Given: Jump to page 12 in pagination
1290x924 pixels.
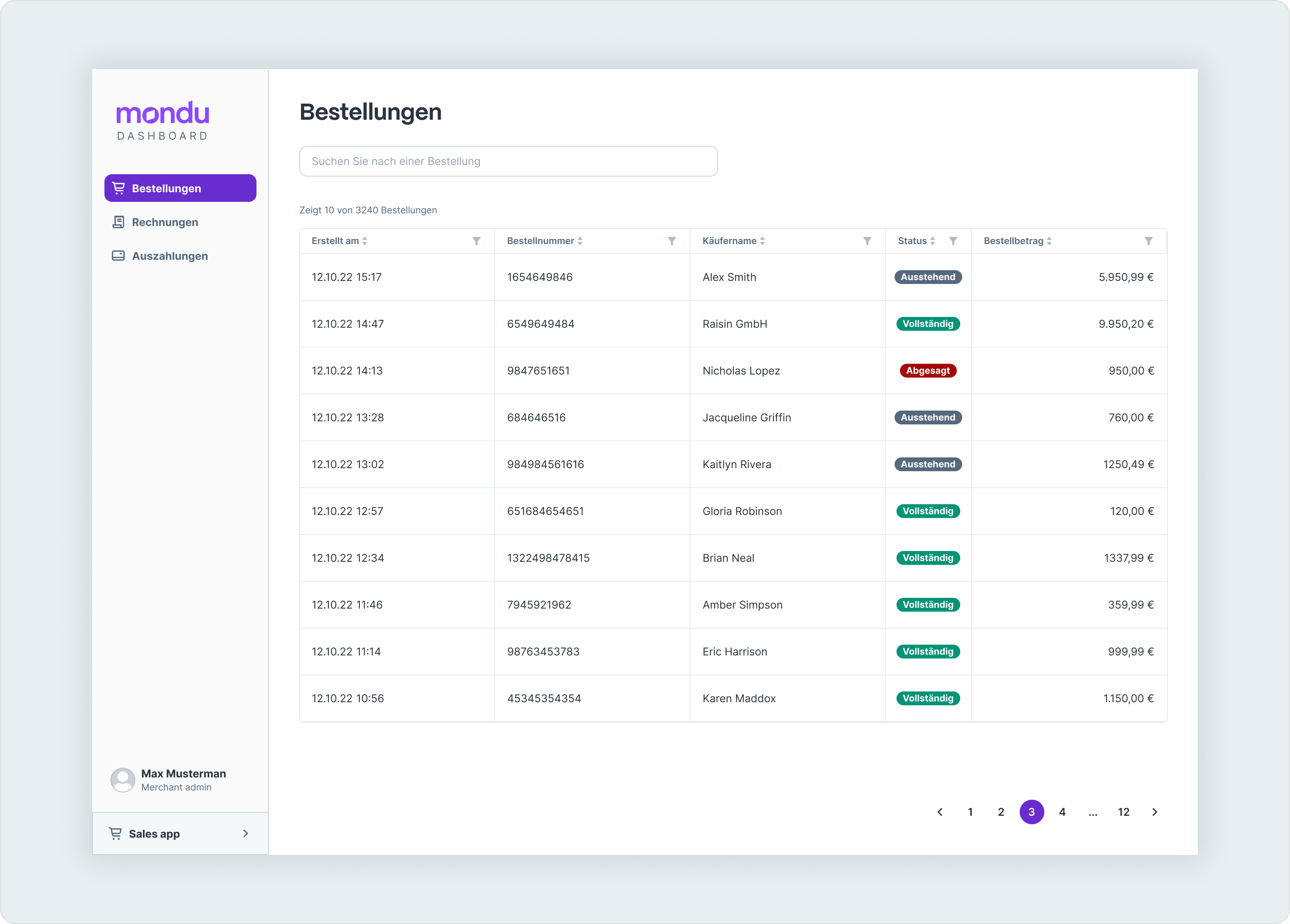Looking at the screenshot, I should pos(1123,812).
